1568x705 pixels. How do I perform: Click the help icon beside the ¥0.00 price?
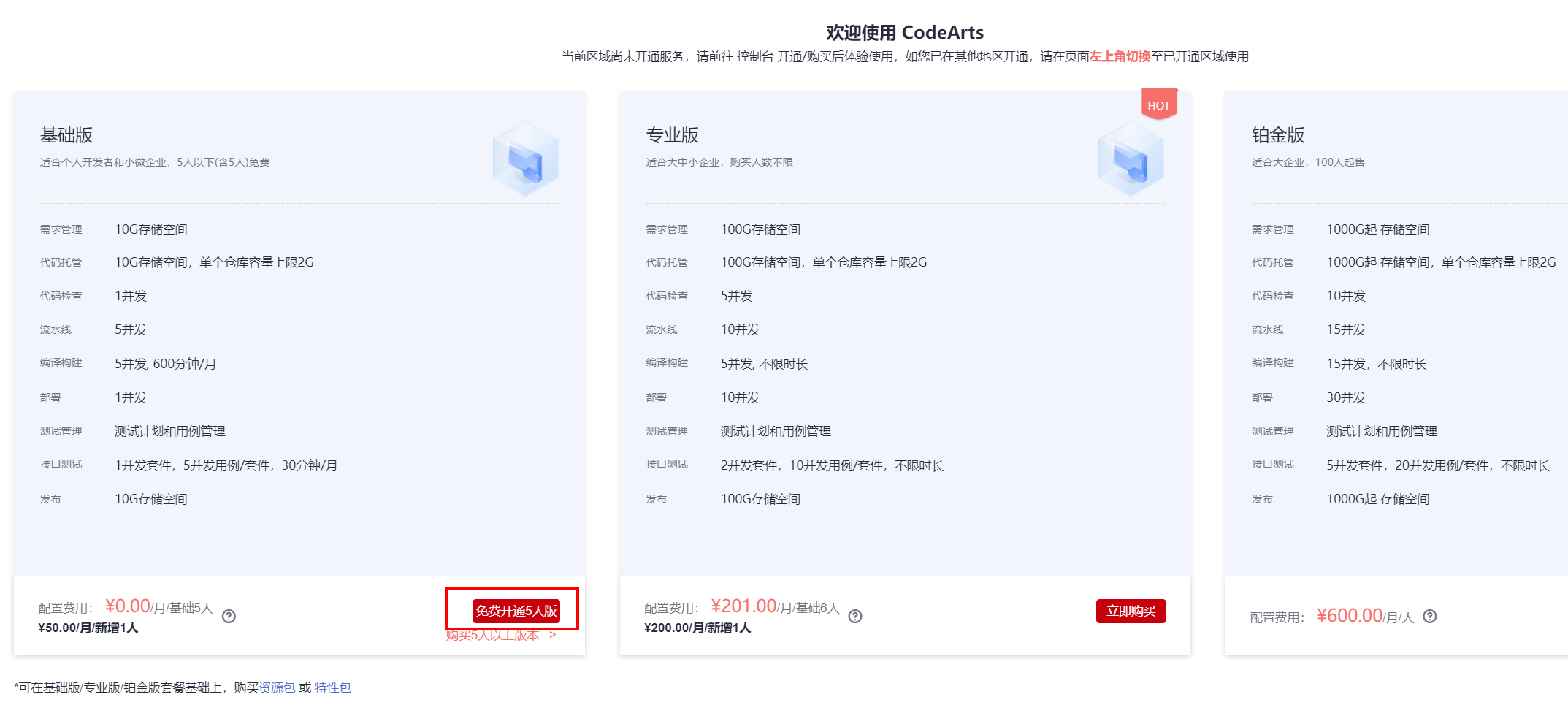229,616
